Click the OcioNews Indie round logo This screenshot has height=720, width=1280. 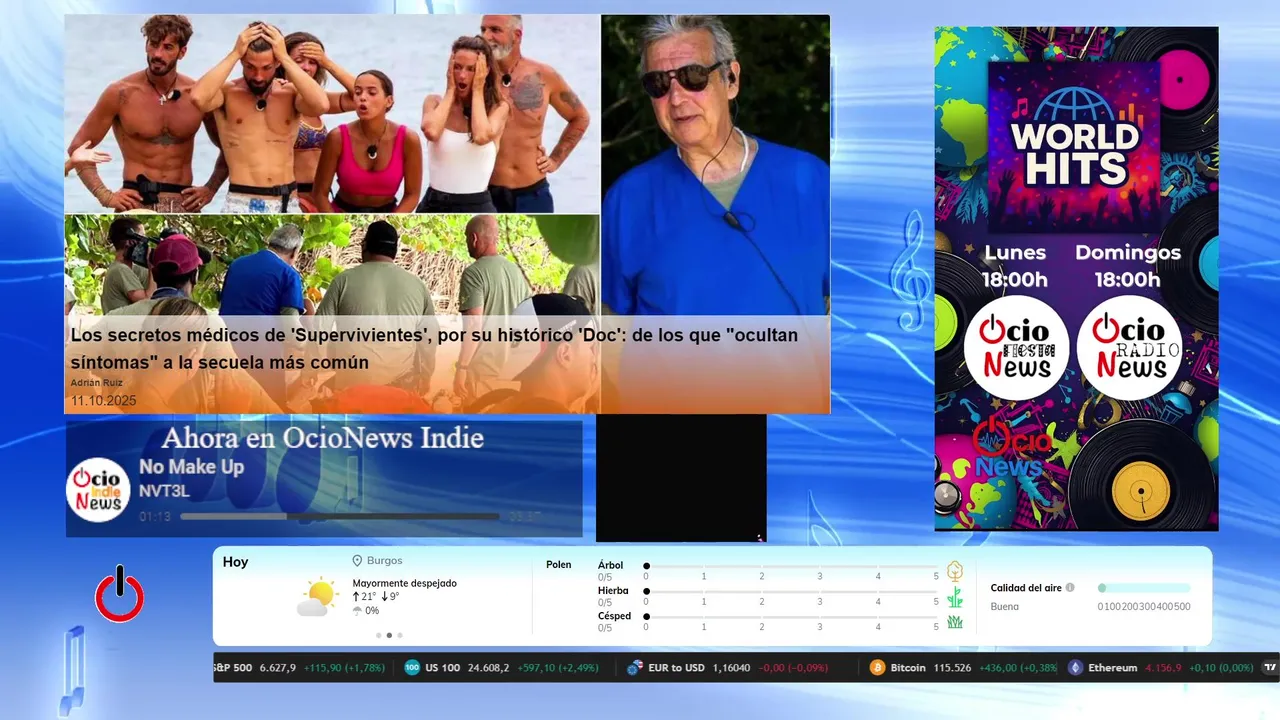(98, 490)
